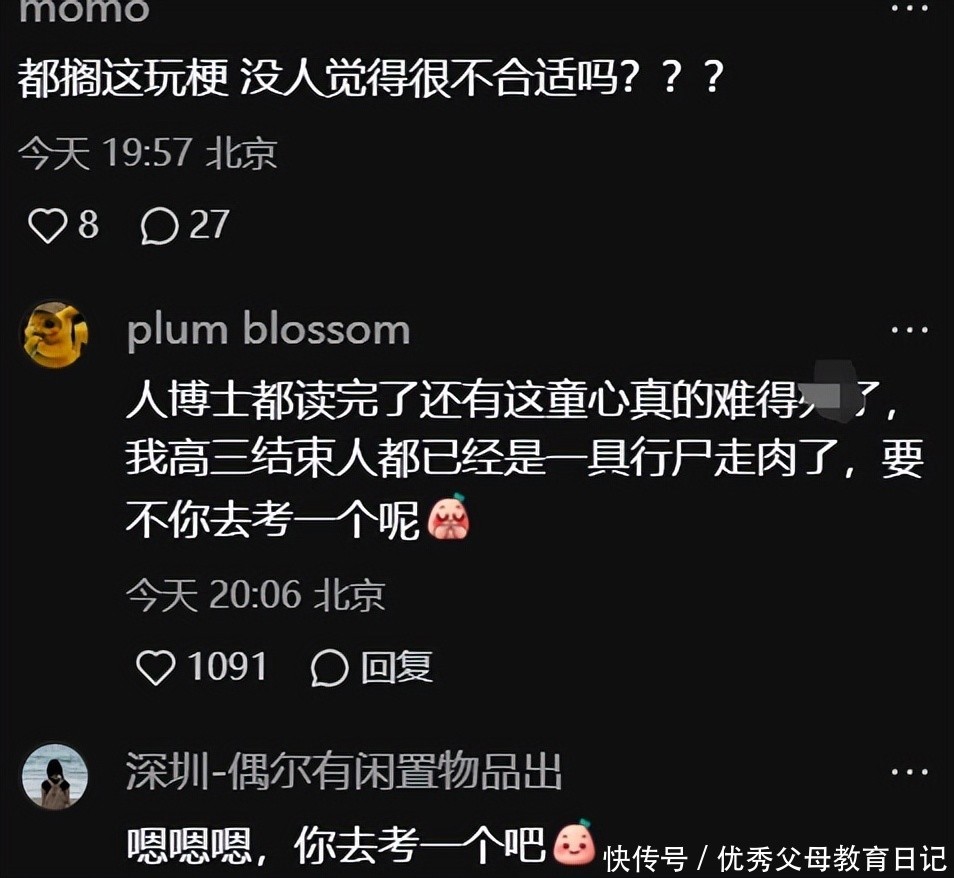
Task: Open plum blossom username profile
Action: 268,330
